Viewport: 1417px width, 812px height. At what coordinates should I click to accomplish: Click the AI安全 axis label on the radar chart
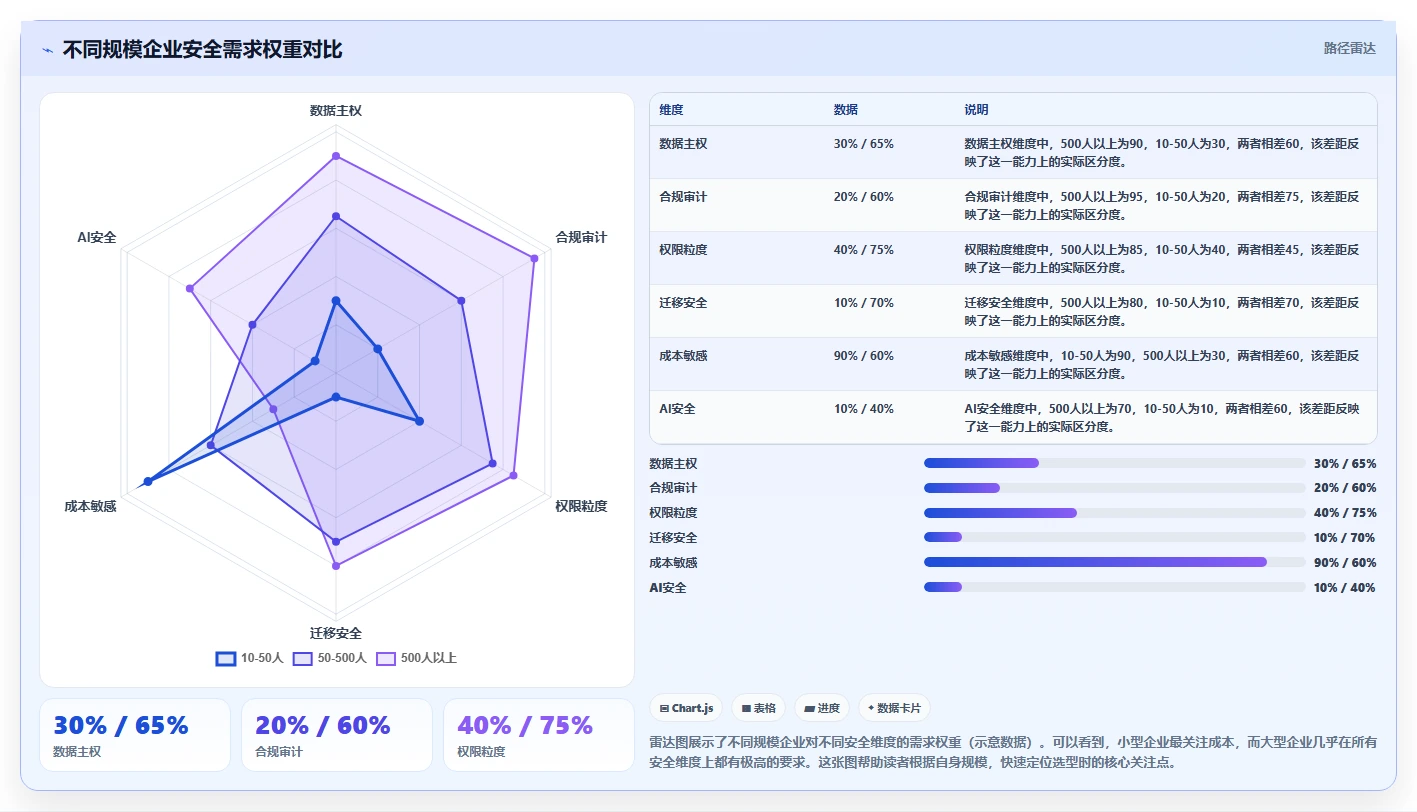click(x=97, y=238)
